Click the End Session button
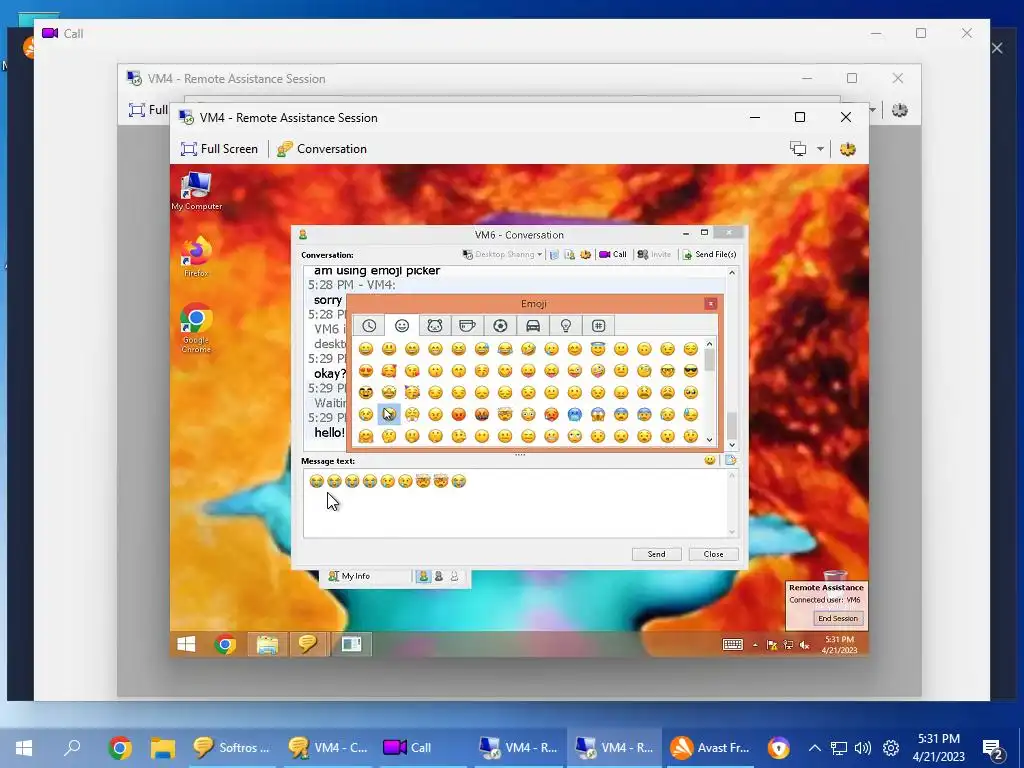This screenshot has width=1024, height=768. pos(838,618)
